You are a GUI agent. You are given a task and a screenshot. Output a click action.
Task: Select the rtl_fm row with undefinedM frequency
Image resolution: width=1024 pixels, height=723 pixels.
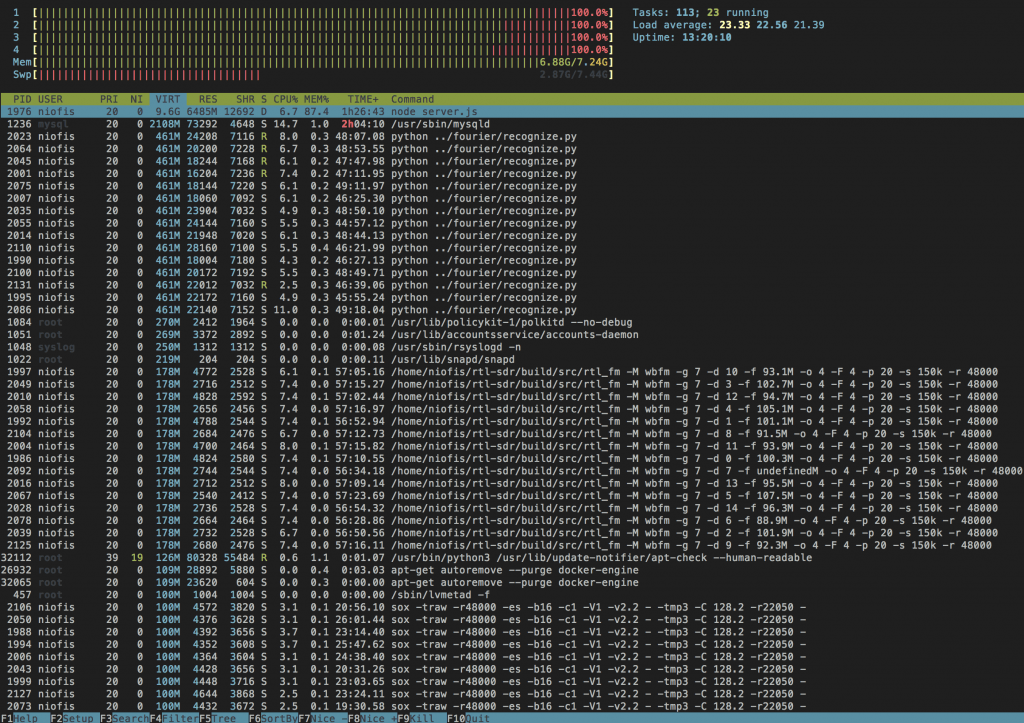click(512, 472)
